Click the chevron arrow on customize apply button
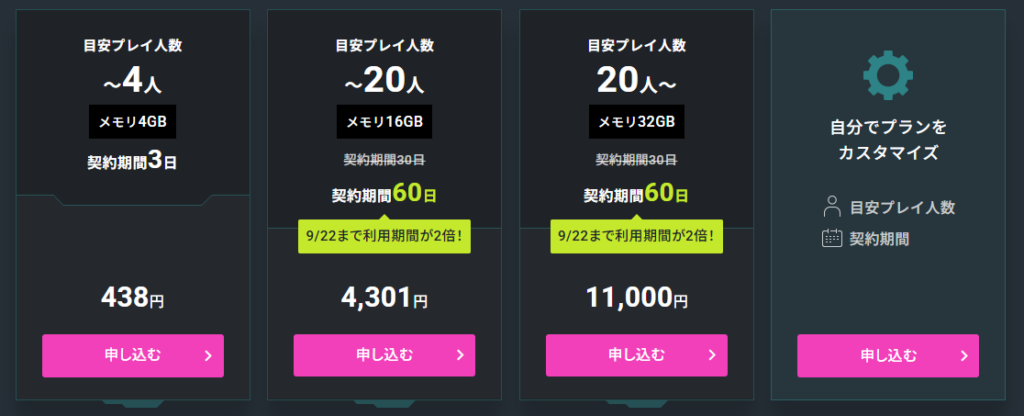The height and width of the screenshot is (416, 1024). (x=963, y=356)
